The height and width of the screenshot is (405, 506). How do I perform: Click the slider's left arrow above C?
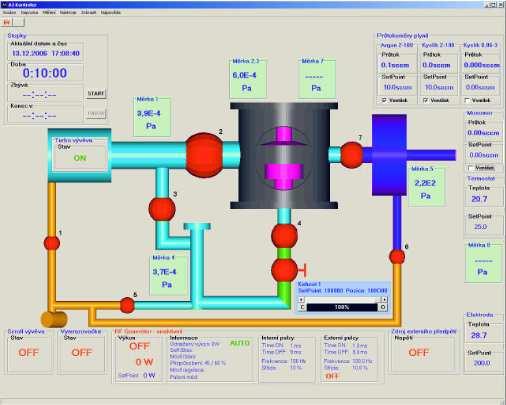pyautogui.click(x=301, y=299)
